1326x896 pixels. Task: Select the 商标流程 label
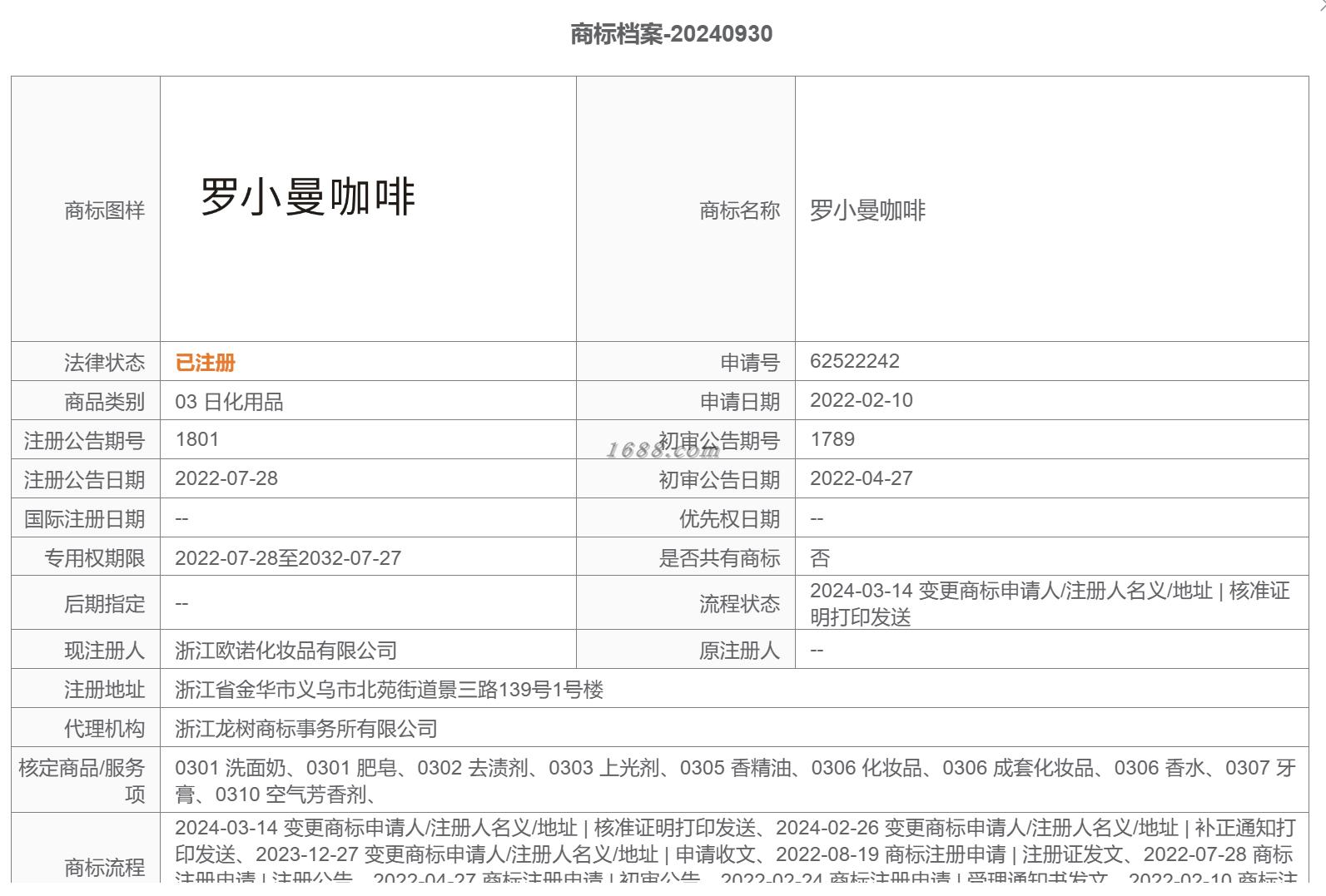(104, 868)
